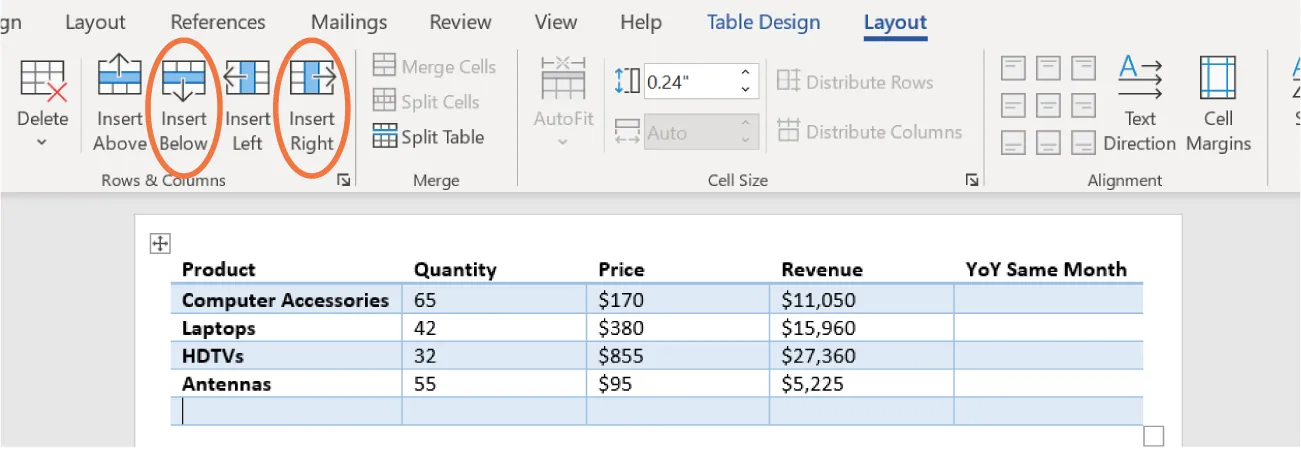This screenshot has width=1301, height=454.
Task: Open the Rows & Columns dialog launcher
Action: tap(344, 181)
